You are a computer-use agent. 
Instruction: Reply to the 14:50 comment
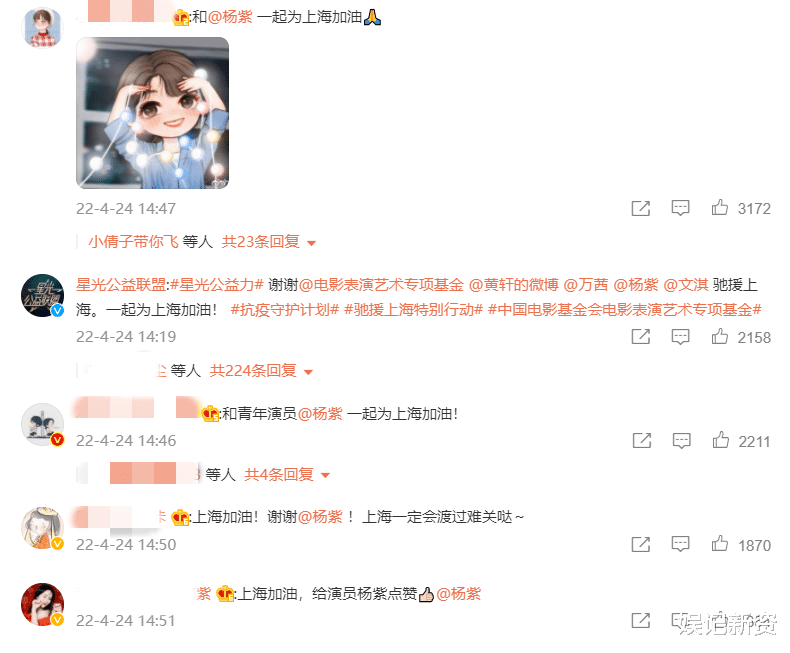tap(680, 544)
